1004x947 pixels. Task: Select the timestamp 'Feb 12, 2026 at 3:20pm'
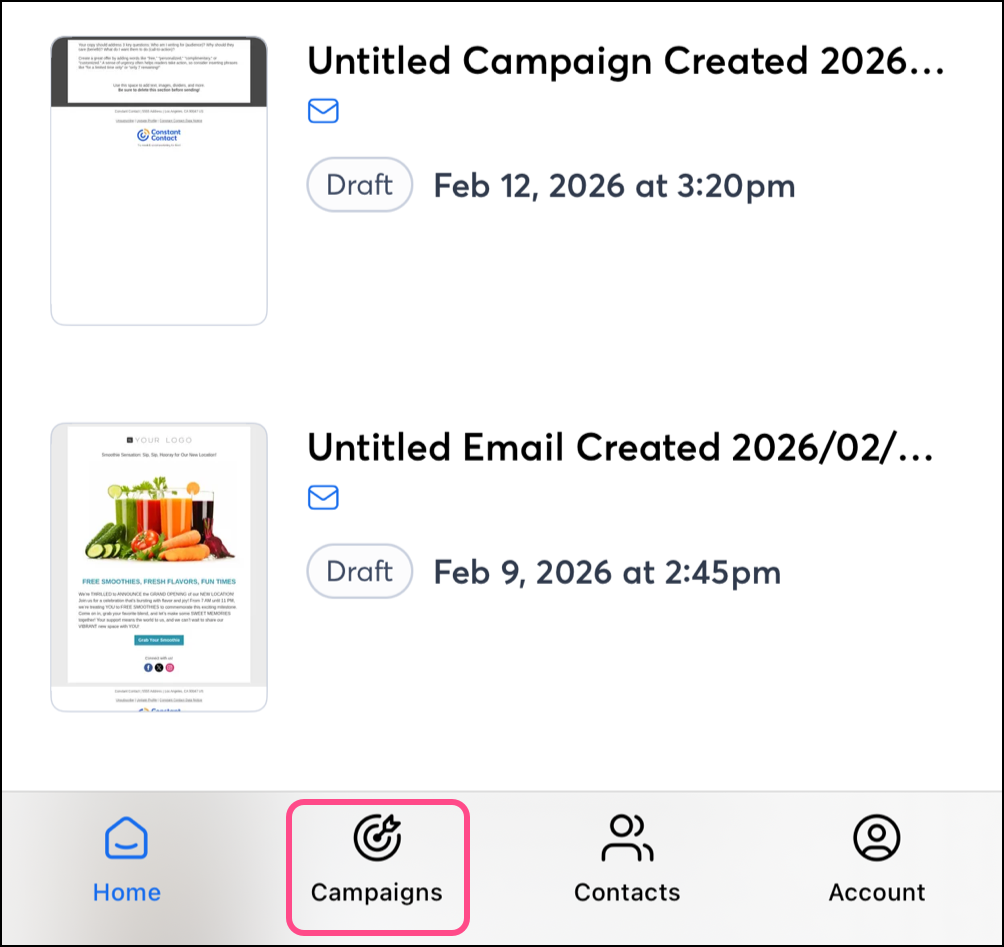click(x=613, y=185)
